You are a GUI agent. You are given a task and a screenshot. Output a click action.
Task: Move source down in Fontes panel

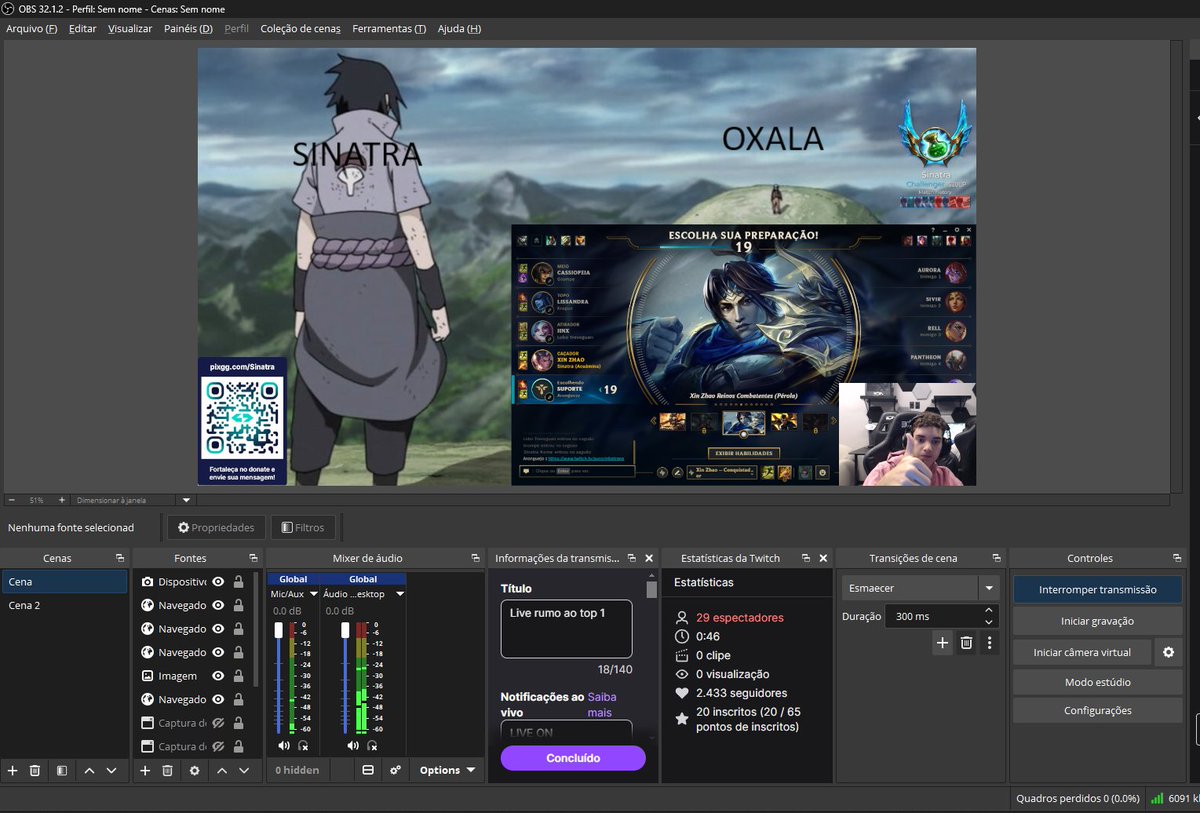[x=244, y=770]
